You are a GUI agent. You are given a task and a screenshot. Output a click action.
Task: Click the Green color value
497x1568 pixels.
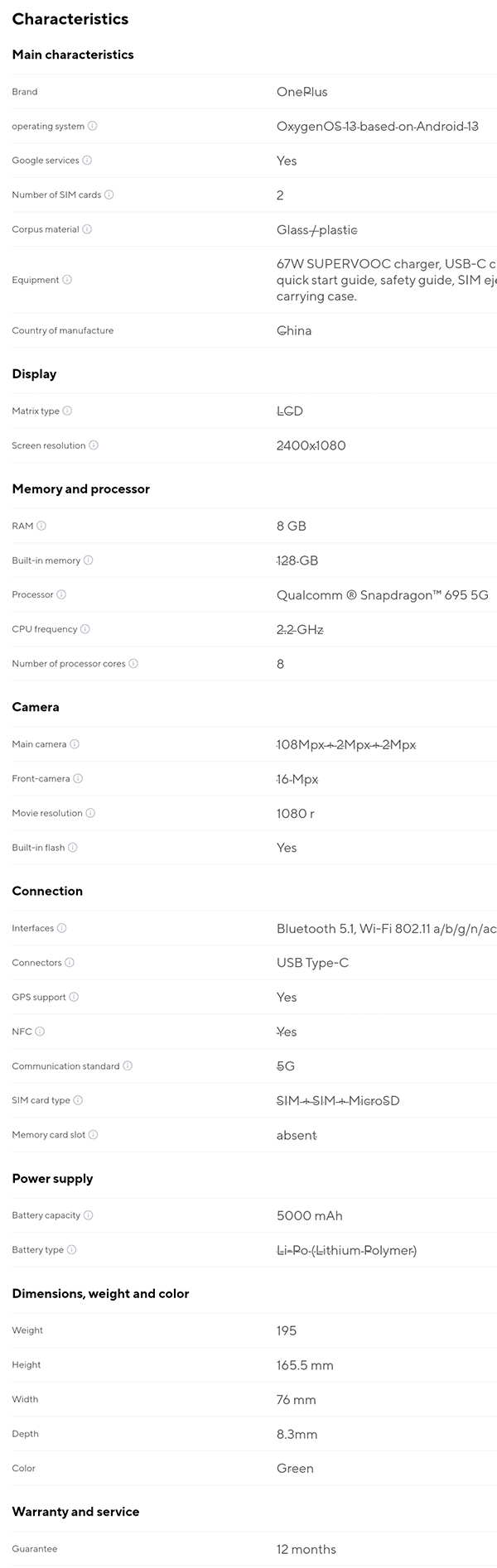pyautogui.click(x=295, y=1469)
